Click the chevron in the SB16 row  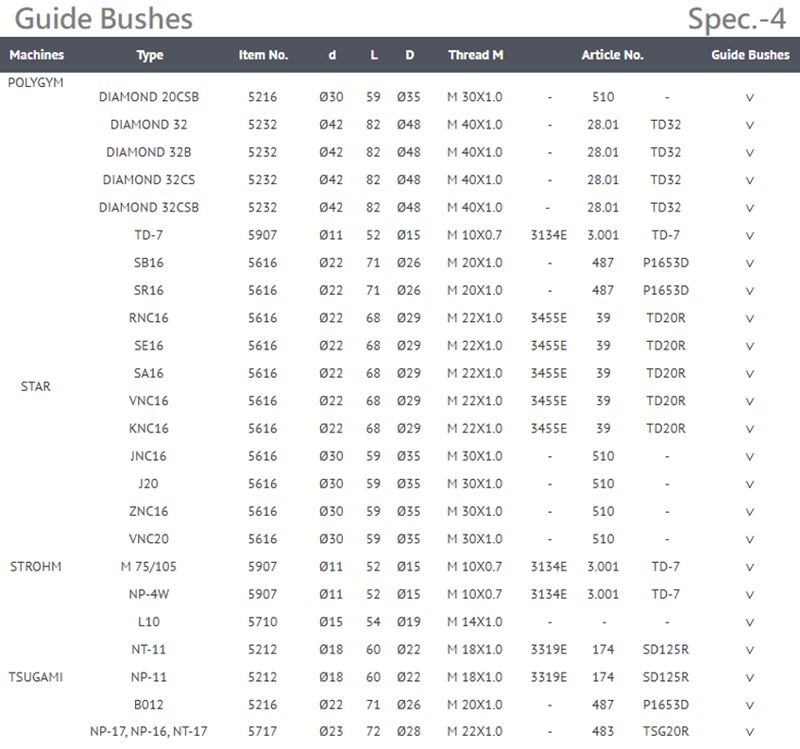point(749,263)
